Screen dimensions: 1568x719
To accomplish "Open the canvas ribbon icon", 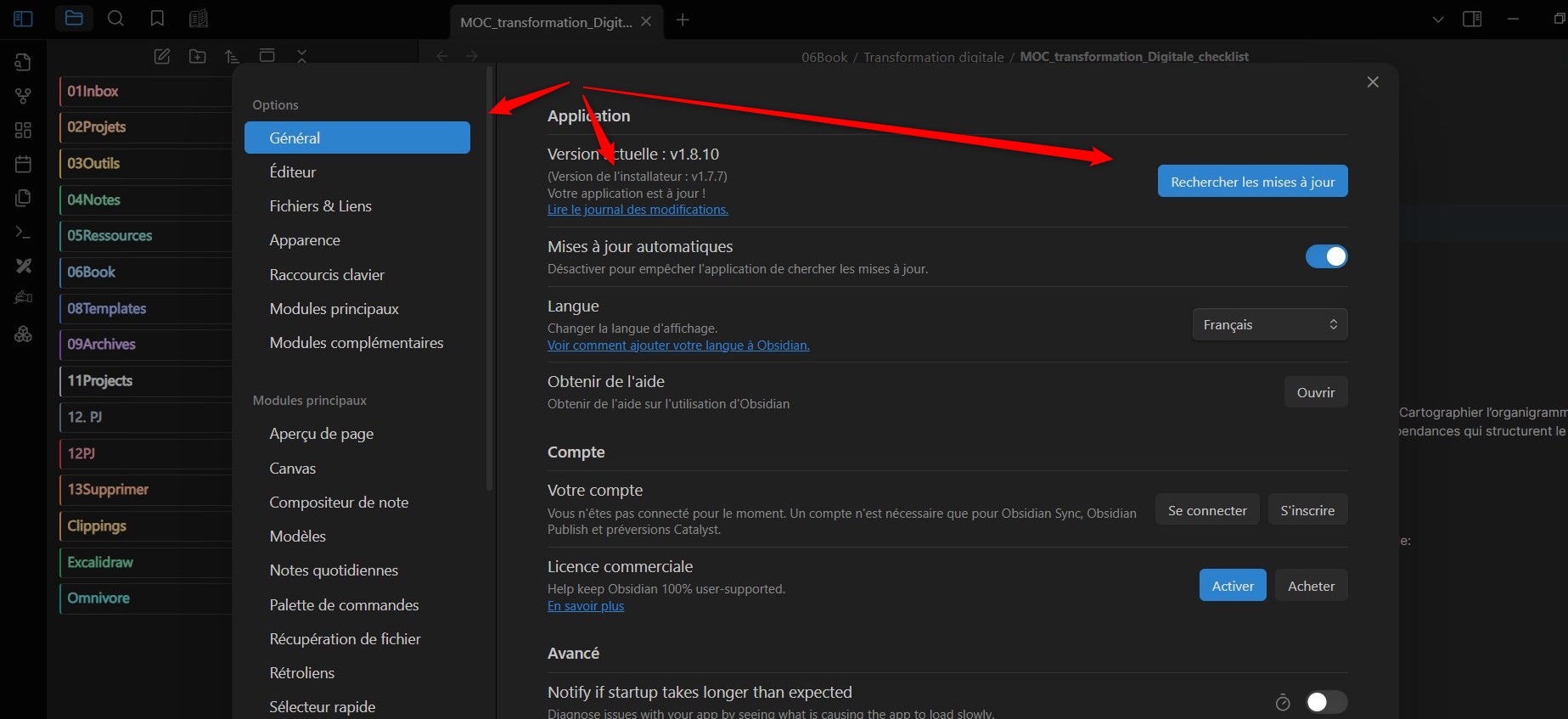I will point(23,130).
